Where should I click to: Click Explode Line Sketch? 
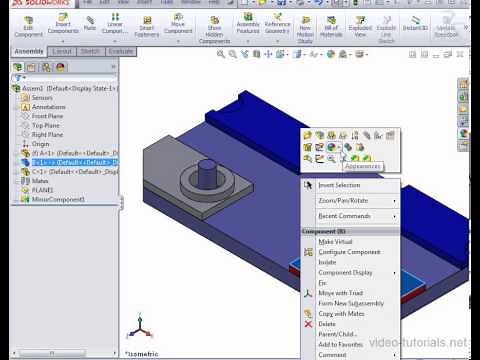coord(386,30)
